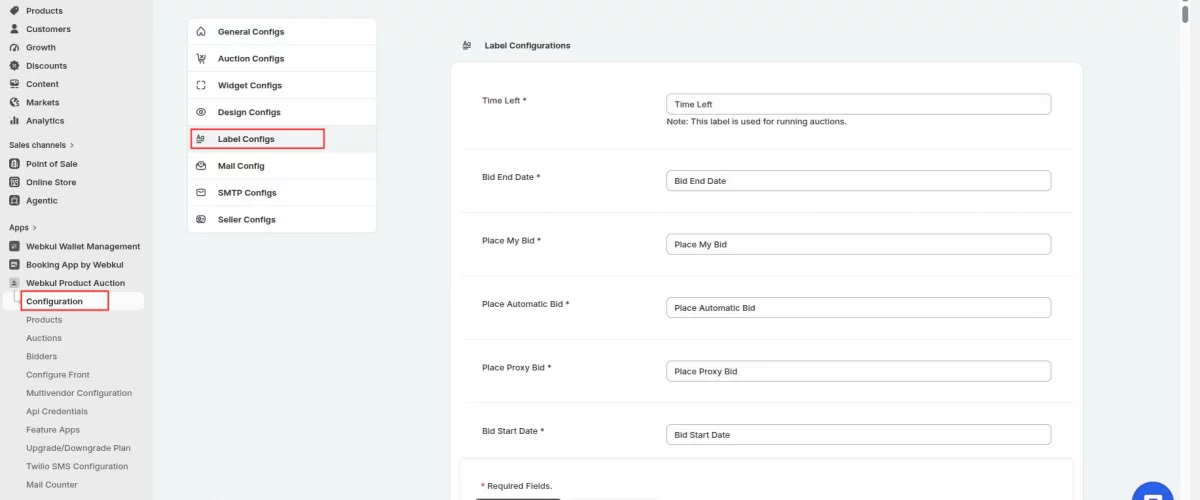Click the Place Proxy Bid input field
The height and width of the screenshot is (500, 1200).
[858, 371]
